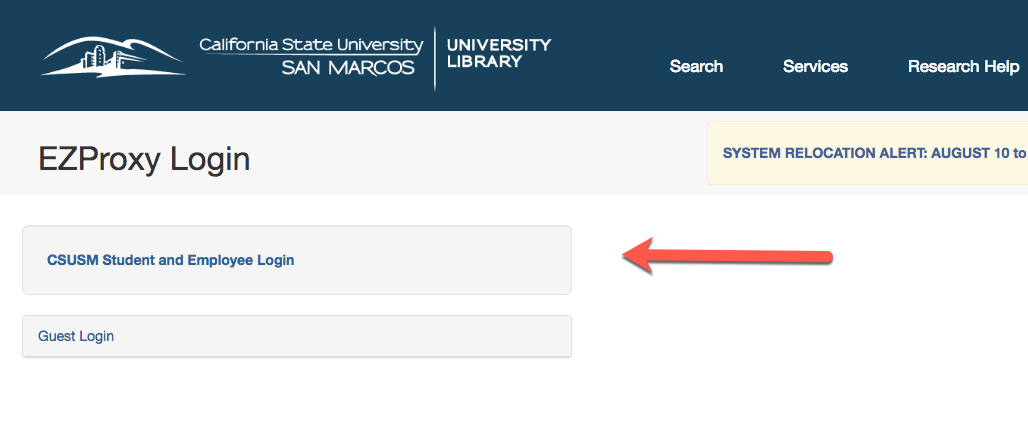1028x447 pixels.
Task: Click the word LIBRARY in header
Action: [484, 62]
